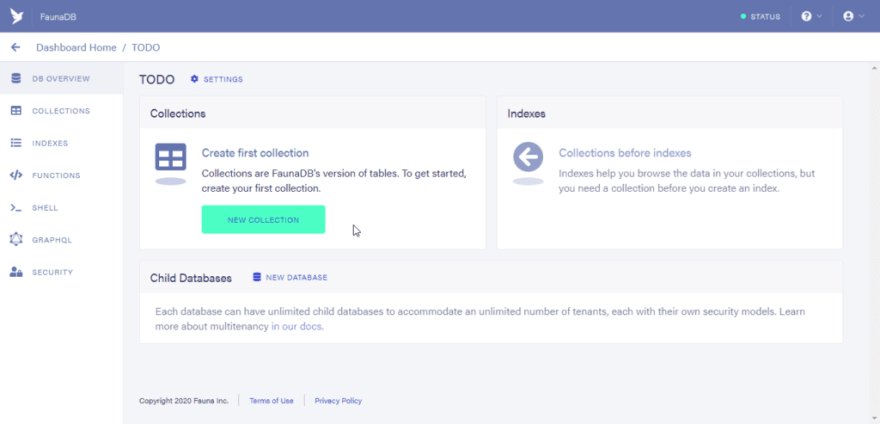Click the NEW COLLECTION button
The height and width of the screenshot is (424, 880).
[x=263, y=220]
